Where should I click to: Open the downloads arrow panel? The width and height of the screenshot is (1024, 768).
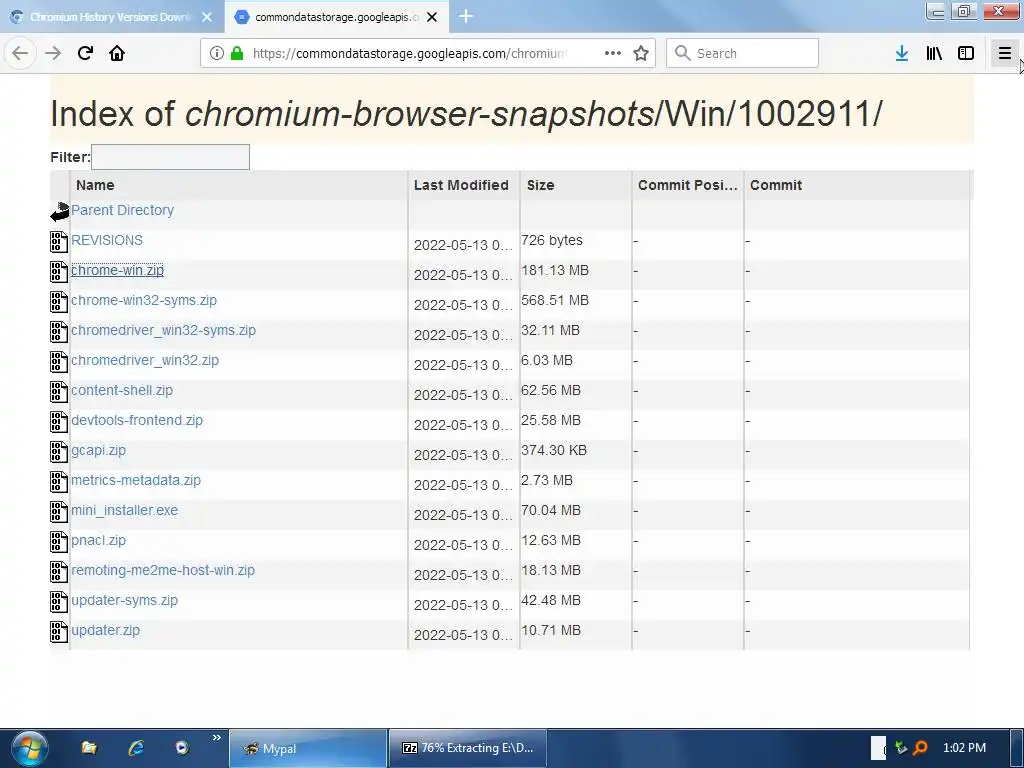tap(902, 53)
